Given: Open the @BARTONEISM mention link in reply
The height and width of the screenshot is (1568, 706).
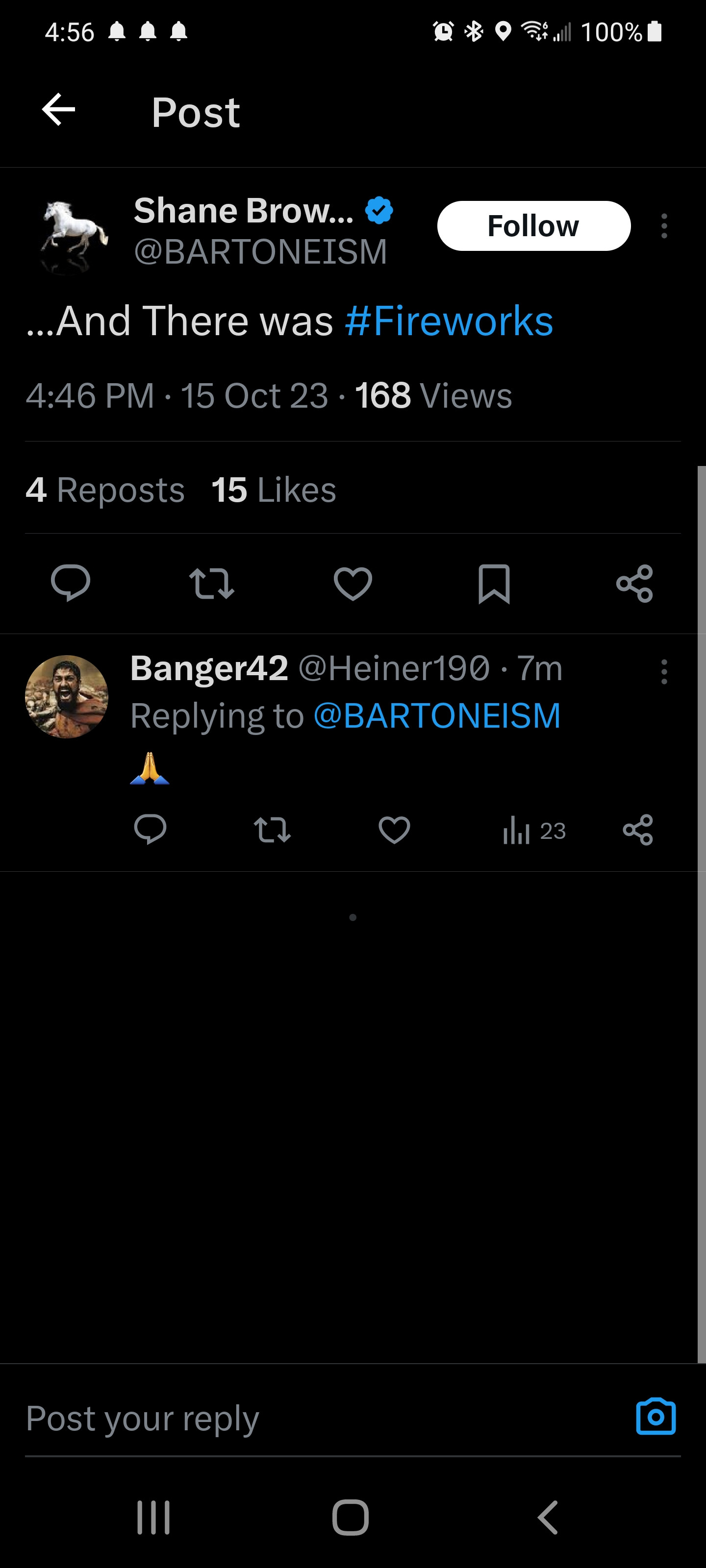Looking at the screenshot, I should (437, 715).
